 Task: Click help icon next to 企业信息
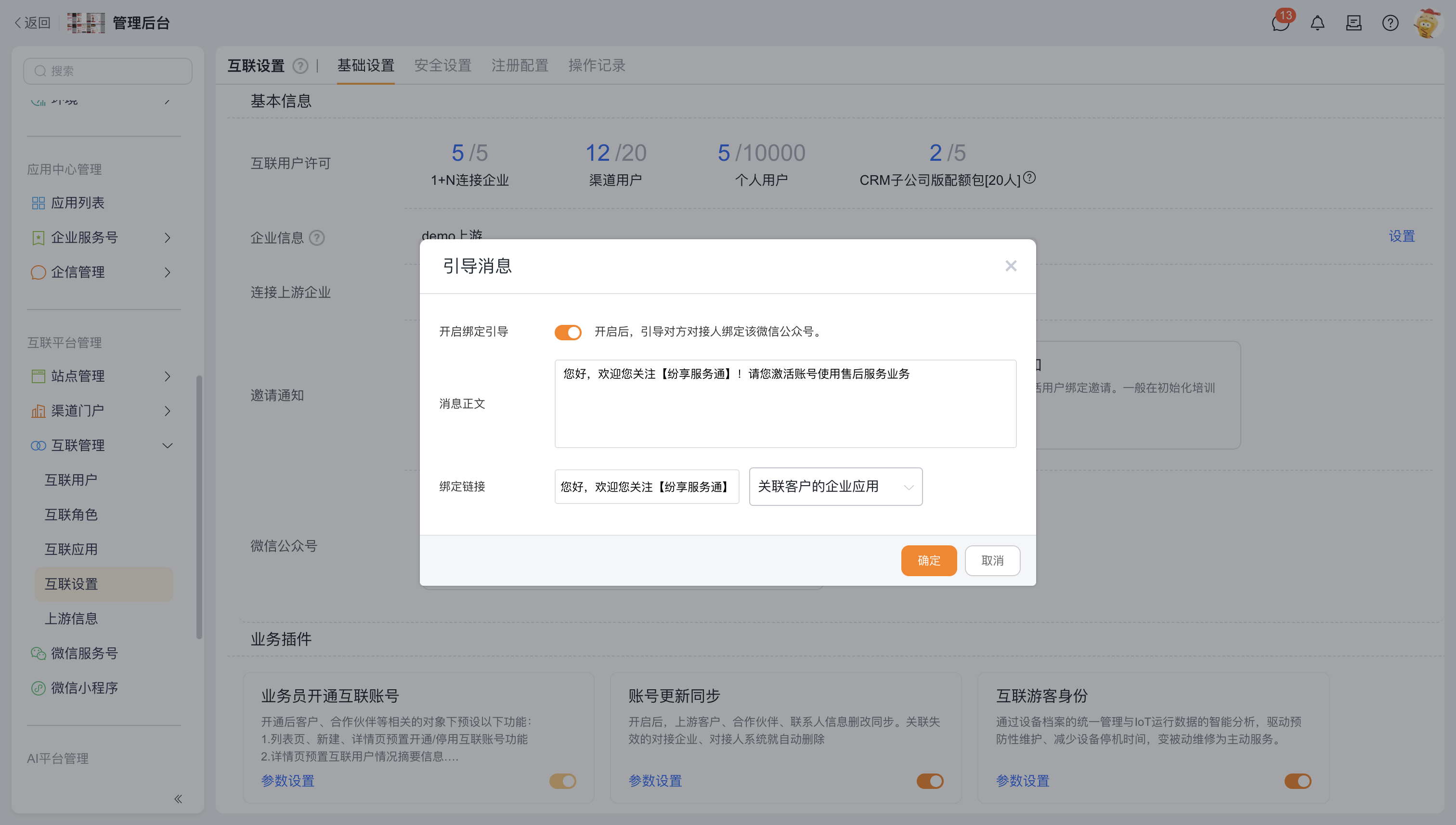click(317, 237)
